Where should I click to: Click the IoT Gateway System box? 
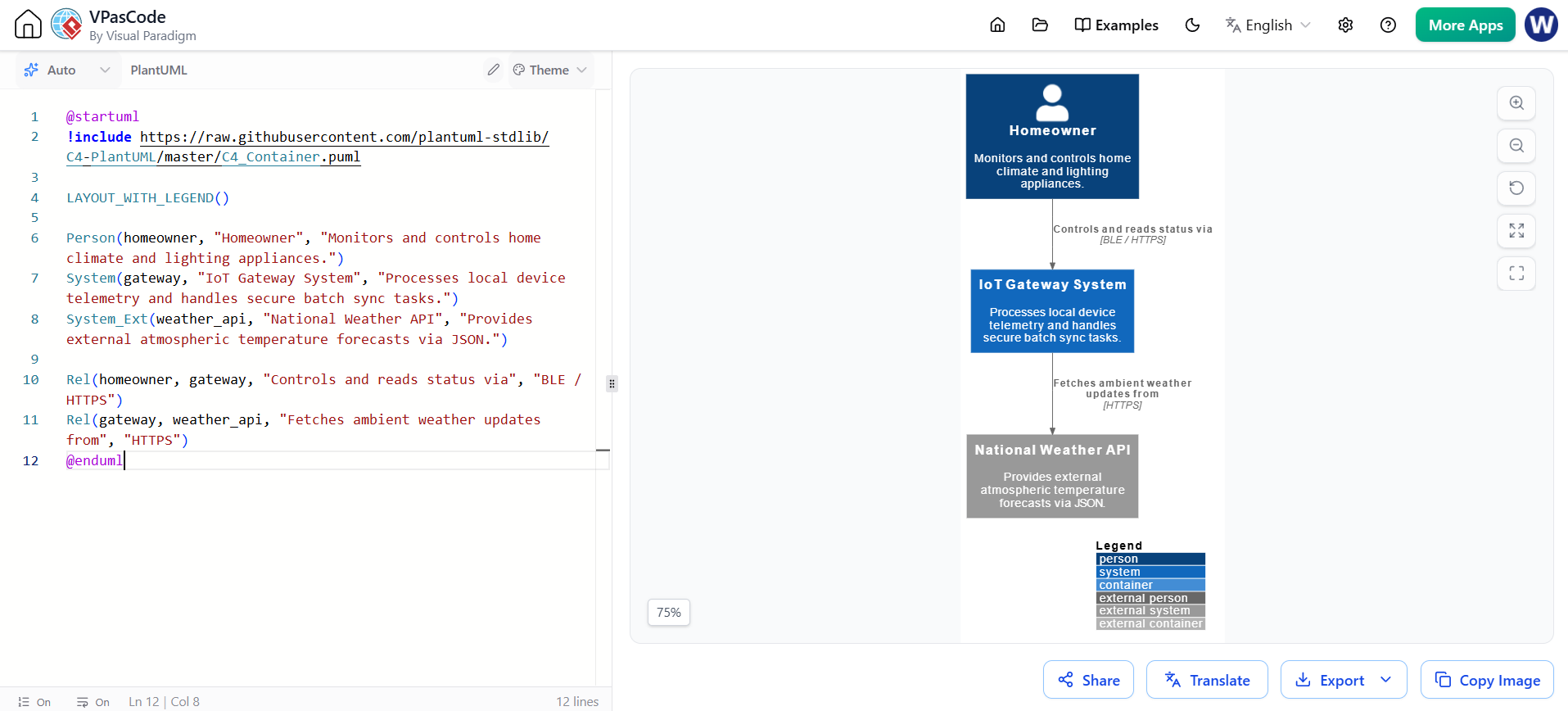click(1052, 311)
